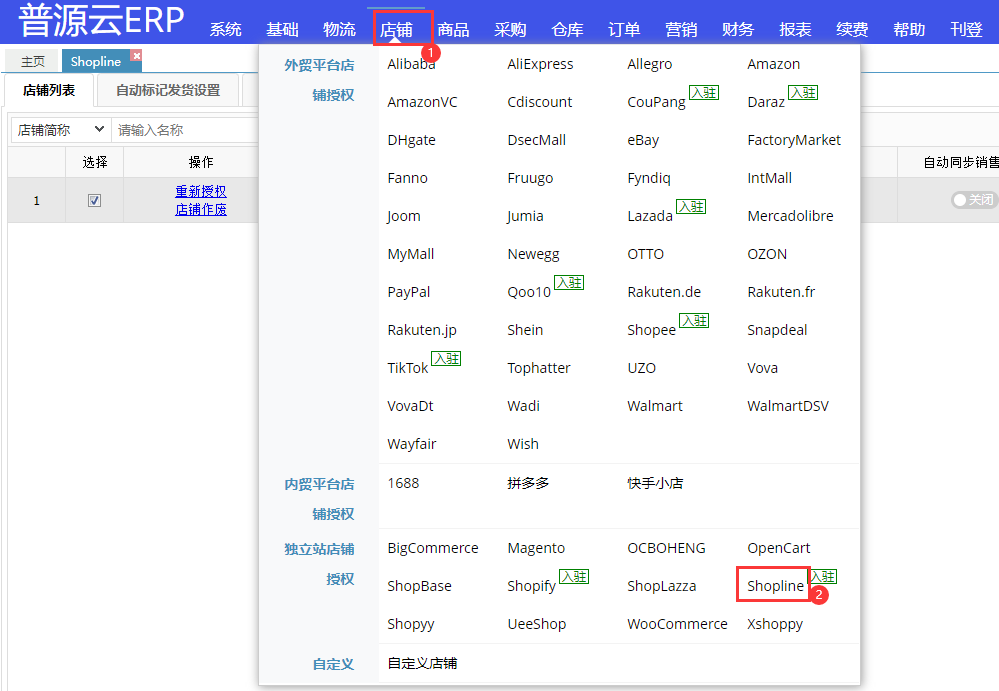Open the 店铺 menu
Viewport: 999px width, 691px height.
tap(396, 29)
